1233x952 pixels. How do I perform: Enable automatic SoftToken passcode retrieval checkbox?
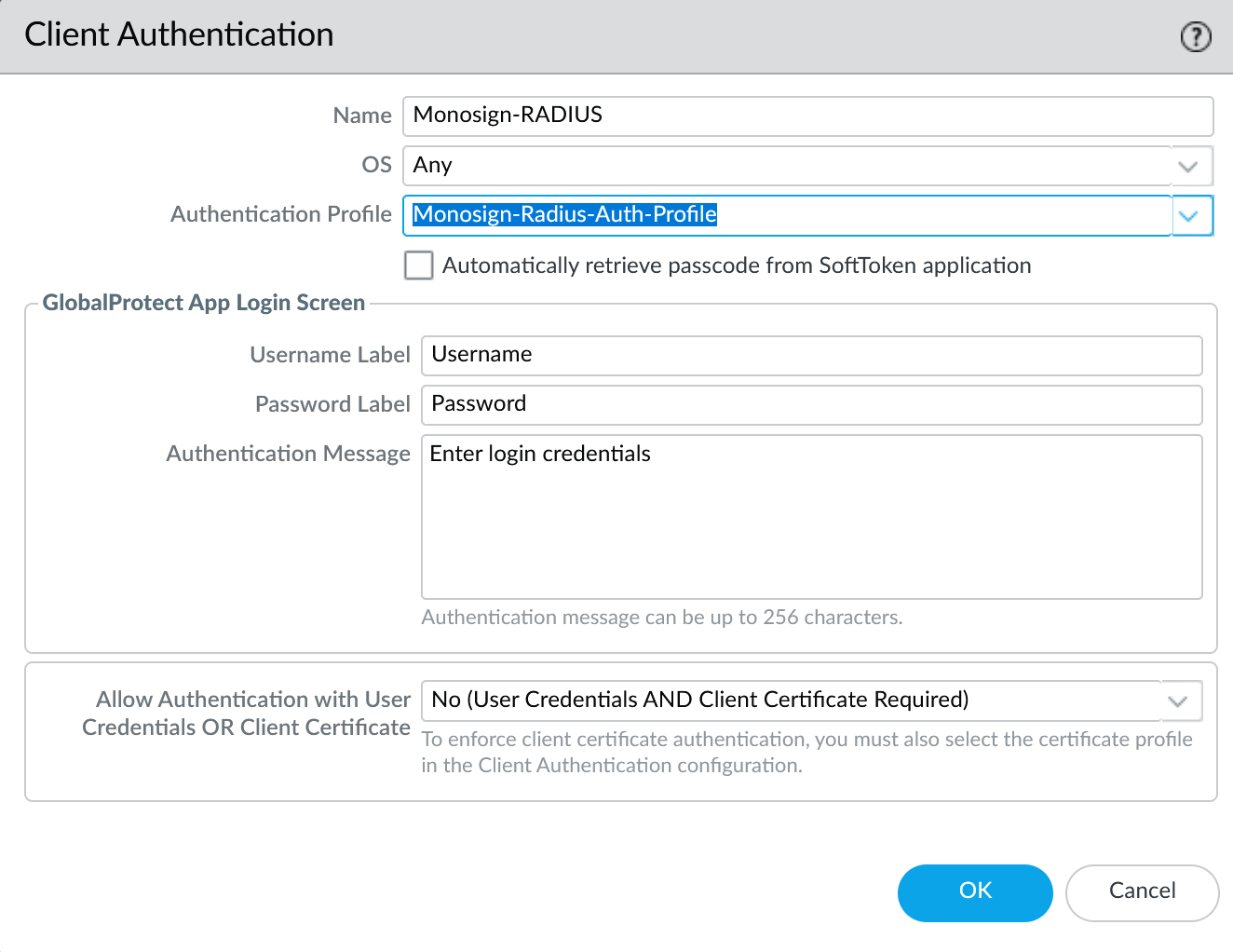click(419, 265)
